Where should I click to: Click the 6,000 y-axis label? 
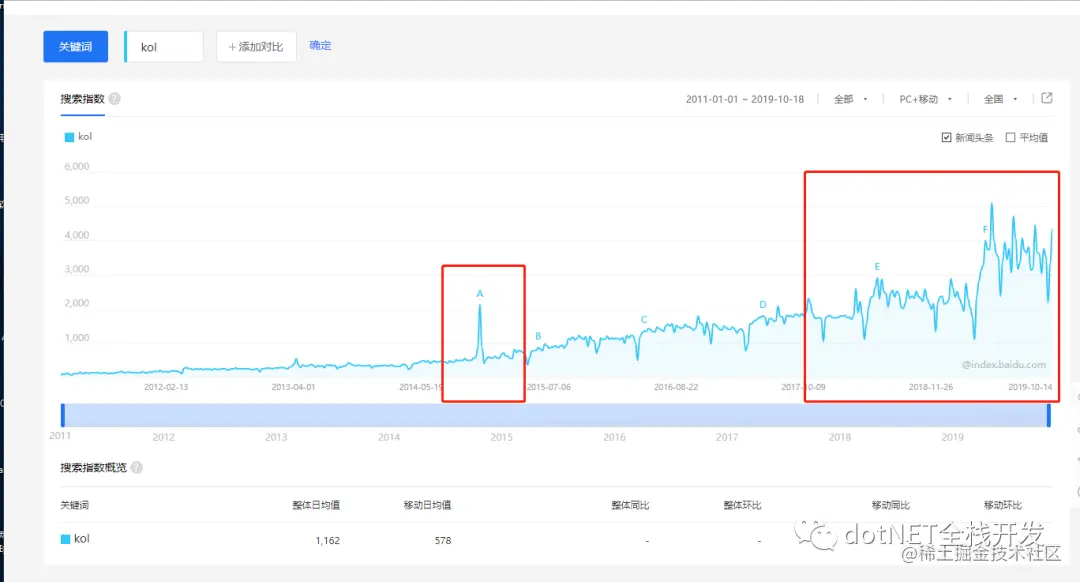point(76,167)
